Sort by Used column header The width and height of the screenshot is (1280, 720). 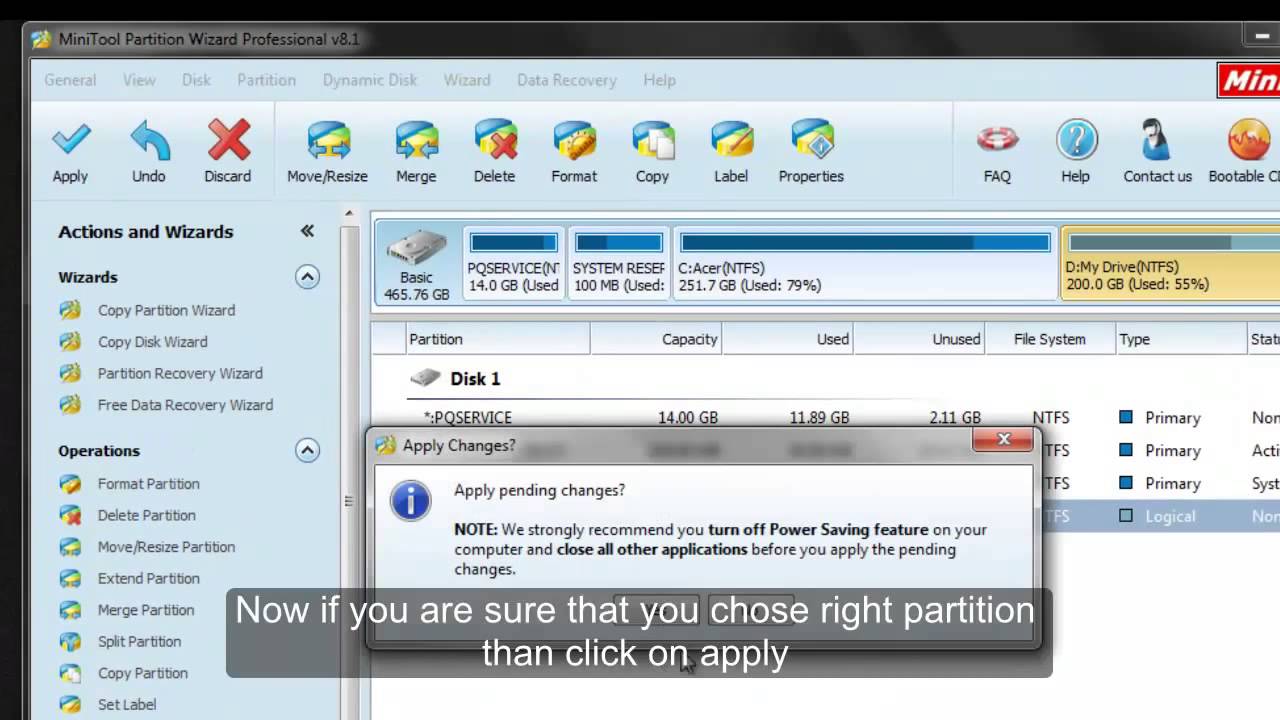(787, 339)
